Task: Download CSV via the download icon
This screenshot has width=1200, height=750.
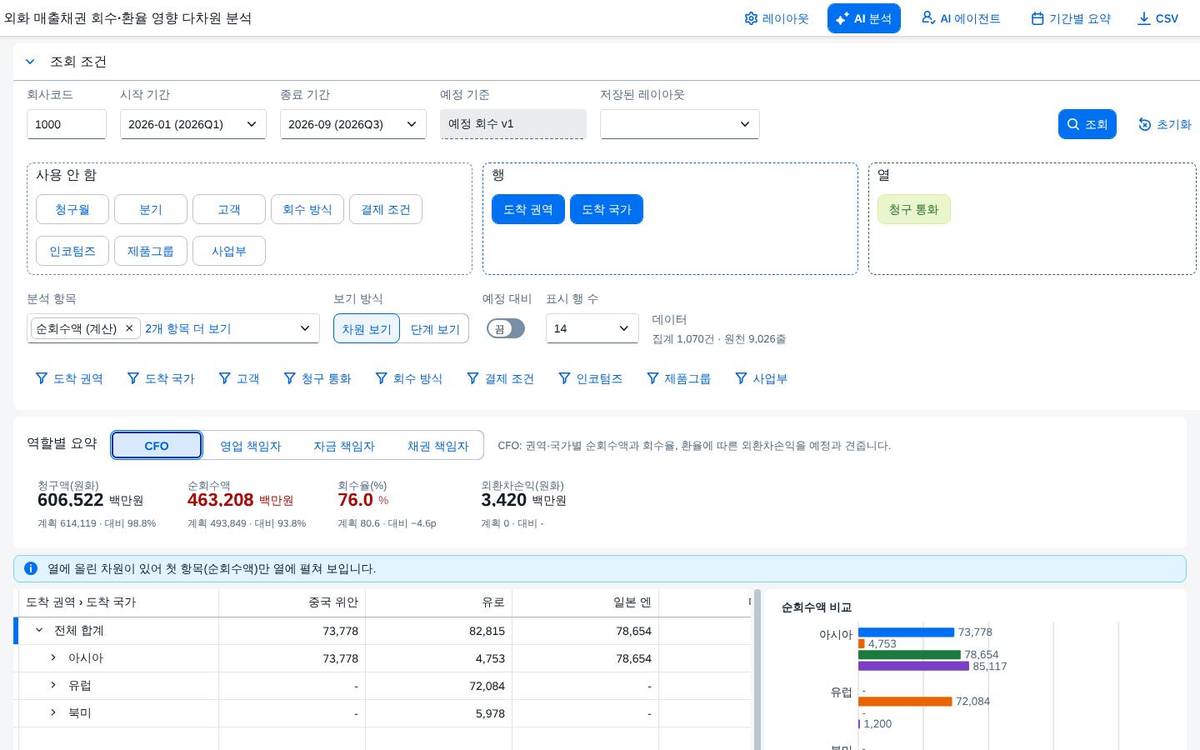Action: (1144, 19)
